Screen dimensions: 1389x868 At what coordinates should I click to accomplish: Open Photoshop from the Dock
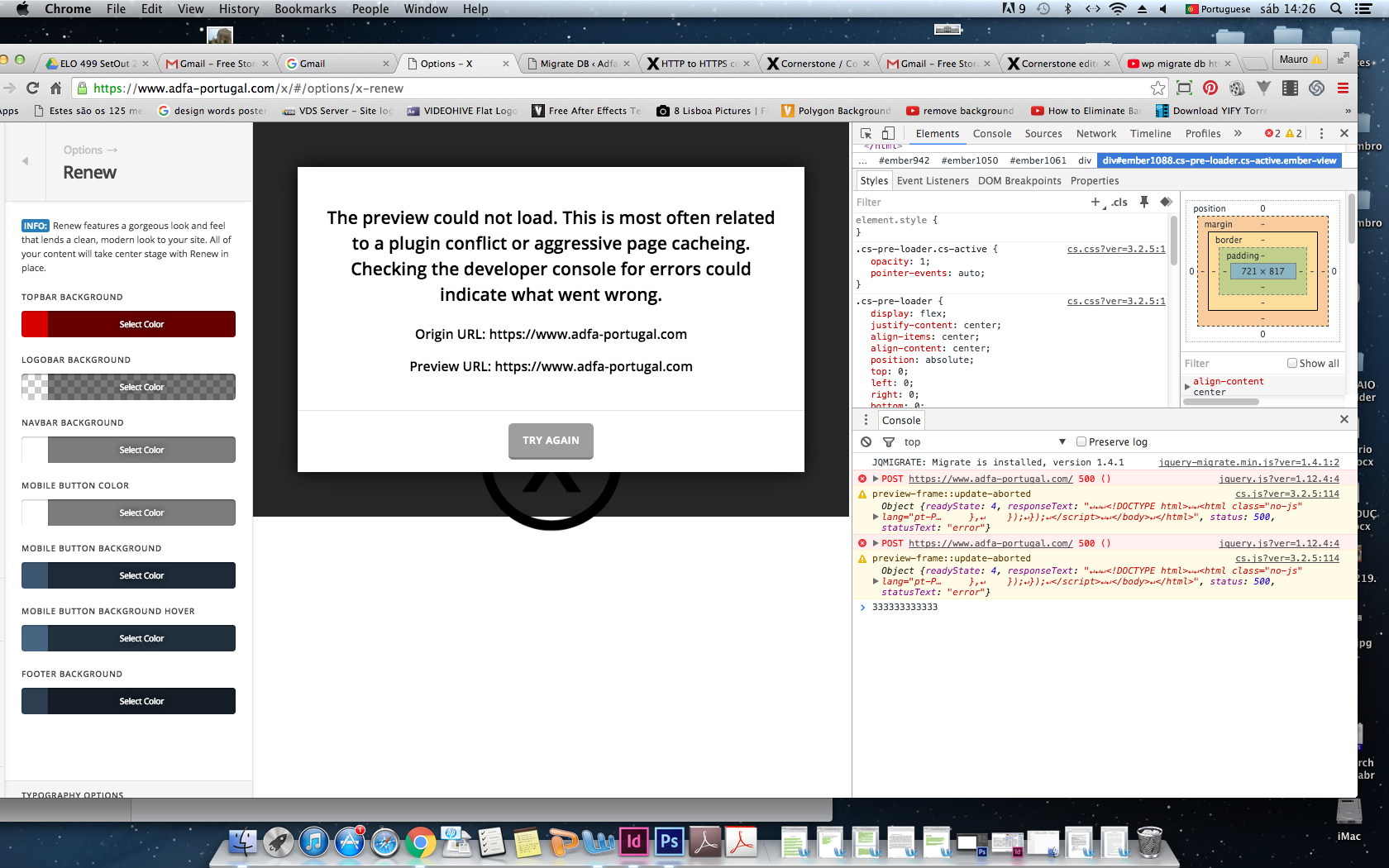(670, 842)
